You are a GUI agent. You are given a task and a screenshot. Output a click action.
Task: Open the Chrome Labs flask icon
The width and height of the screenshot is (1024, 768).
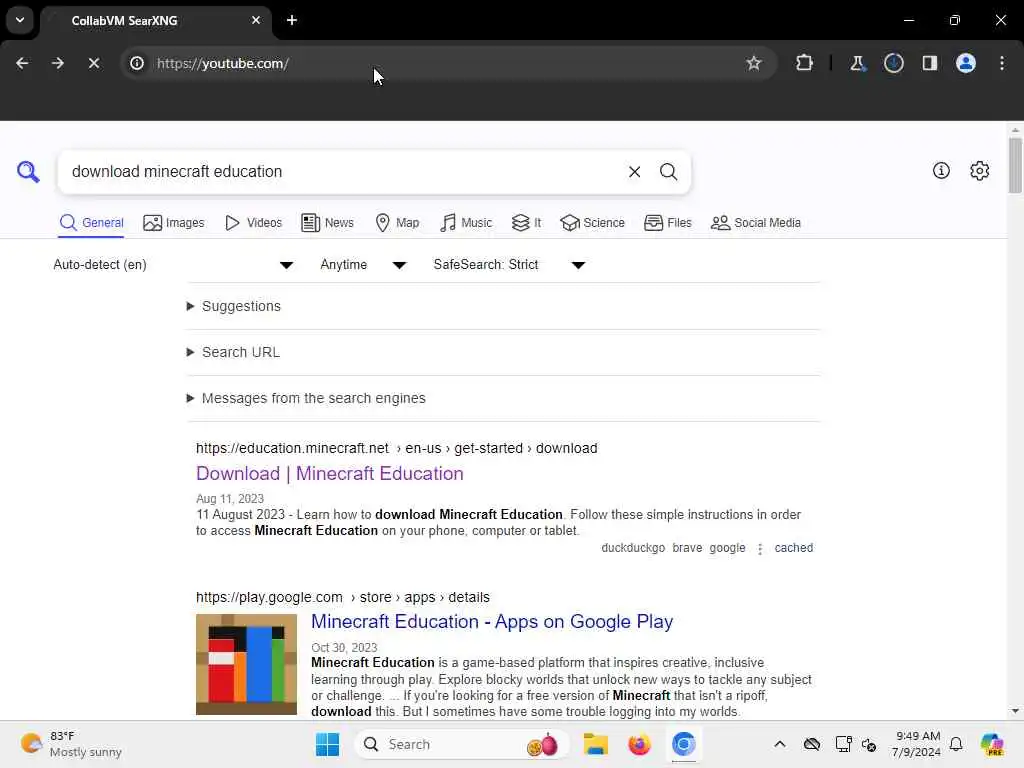pos(857,63)
